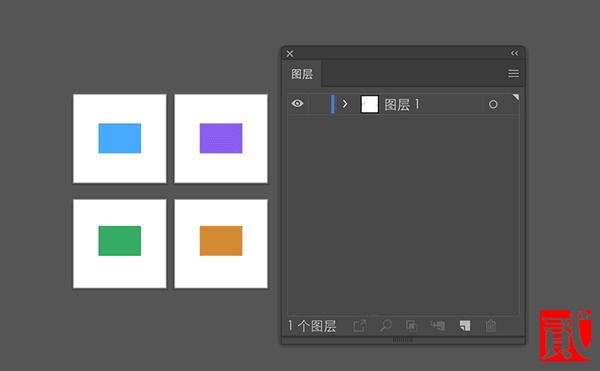Open the 图层 panel hamburger menu
The height and width of the screenshot is (371, 600).
point(514,73)
